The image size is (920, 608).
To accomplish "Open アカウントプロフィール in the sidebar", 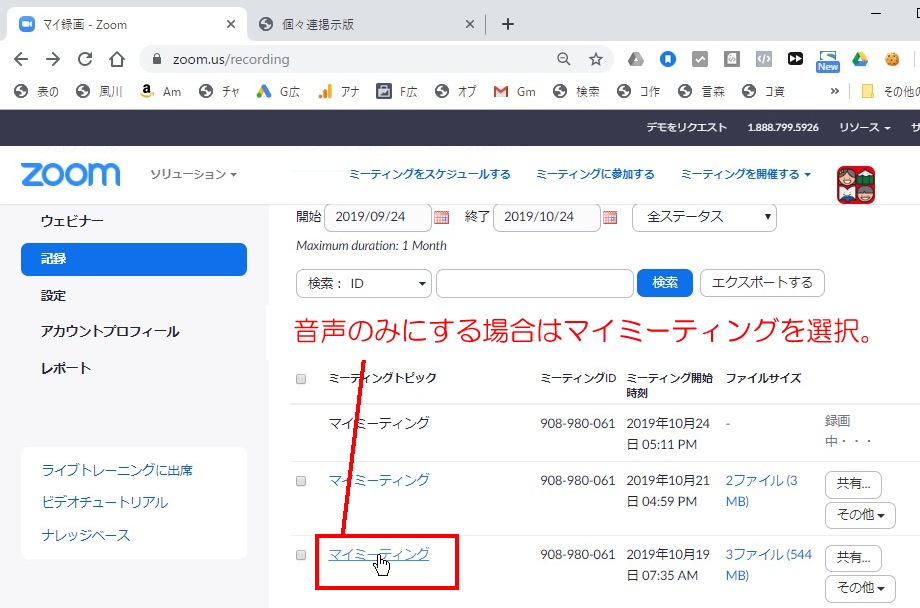I will [110, 332].
